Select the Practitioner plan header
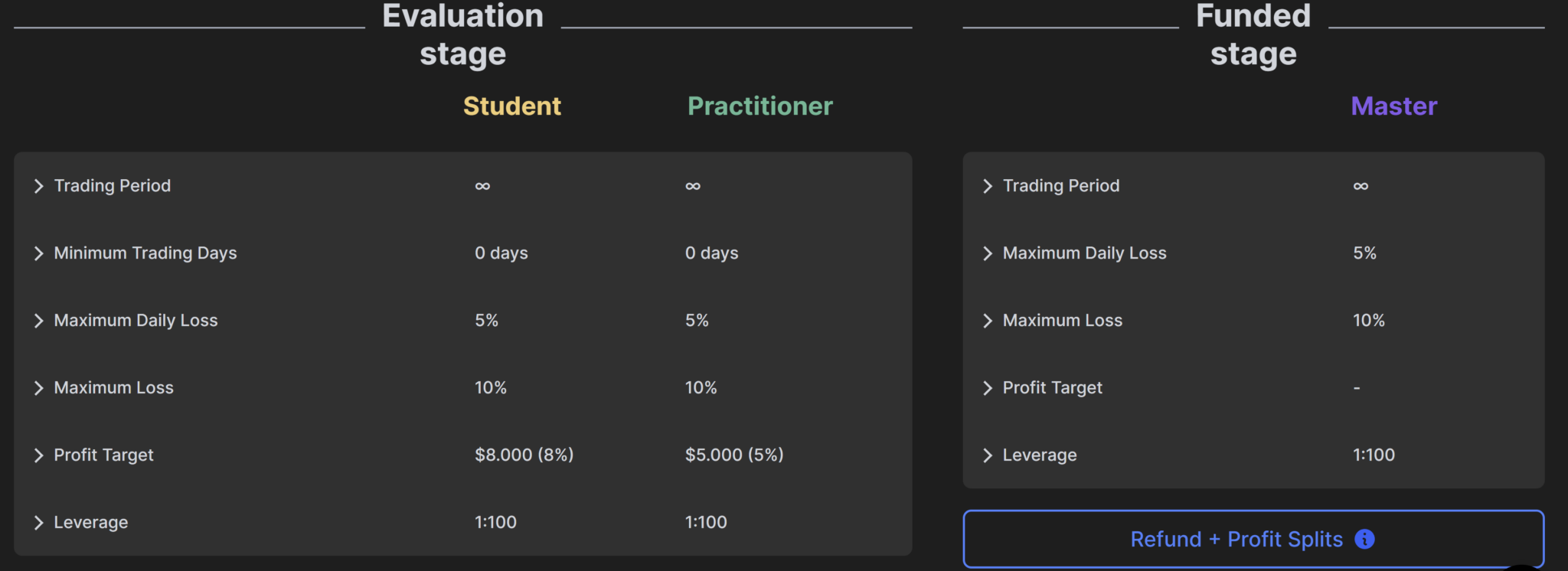 tap(759, 106)
